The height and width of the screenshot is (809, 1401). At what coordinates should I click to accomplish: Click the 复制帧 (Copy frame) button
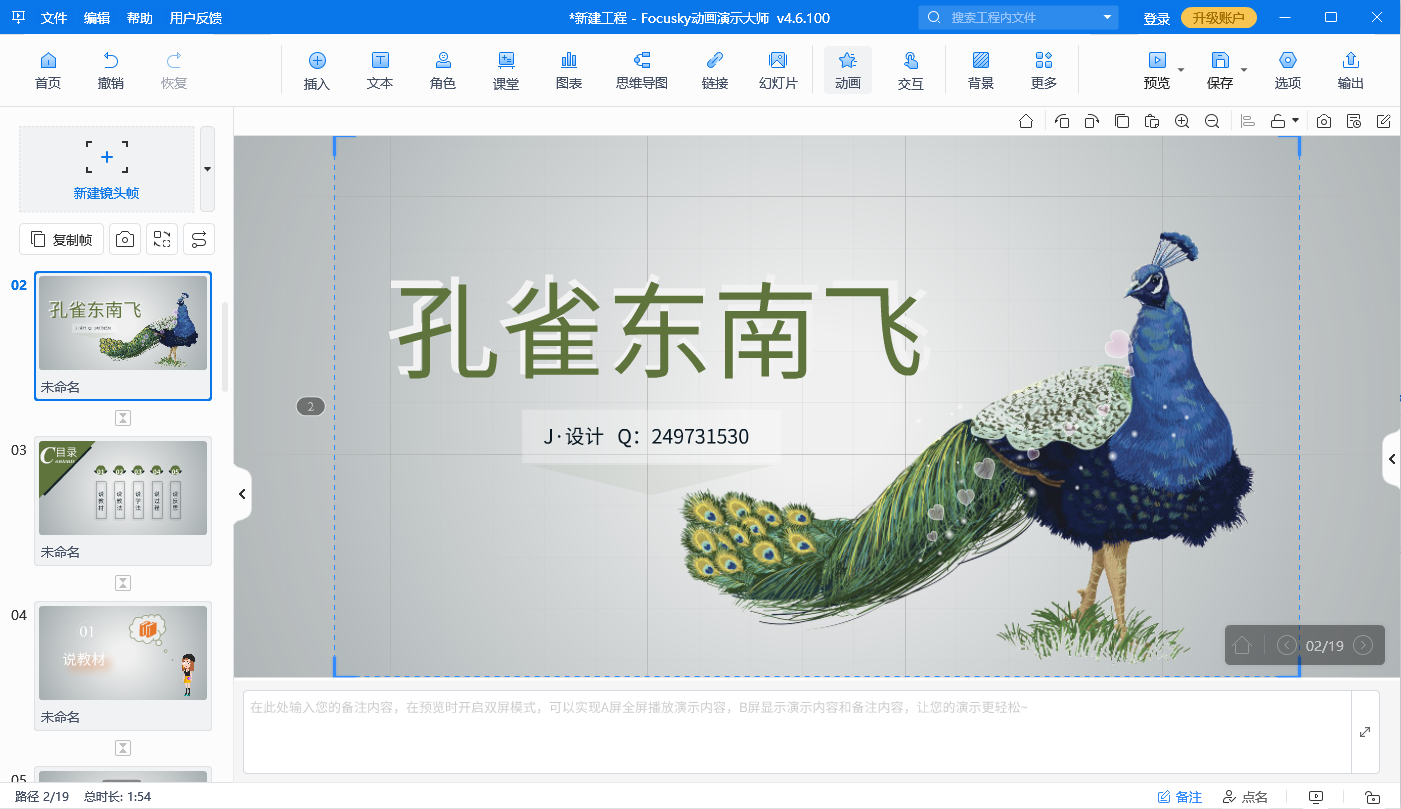point(61,239)
